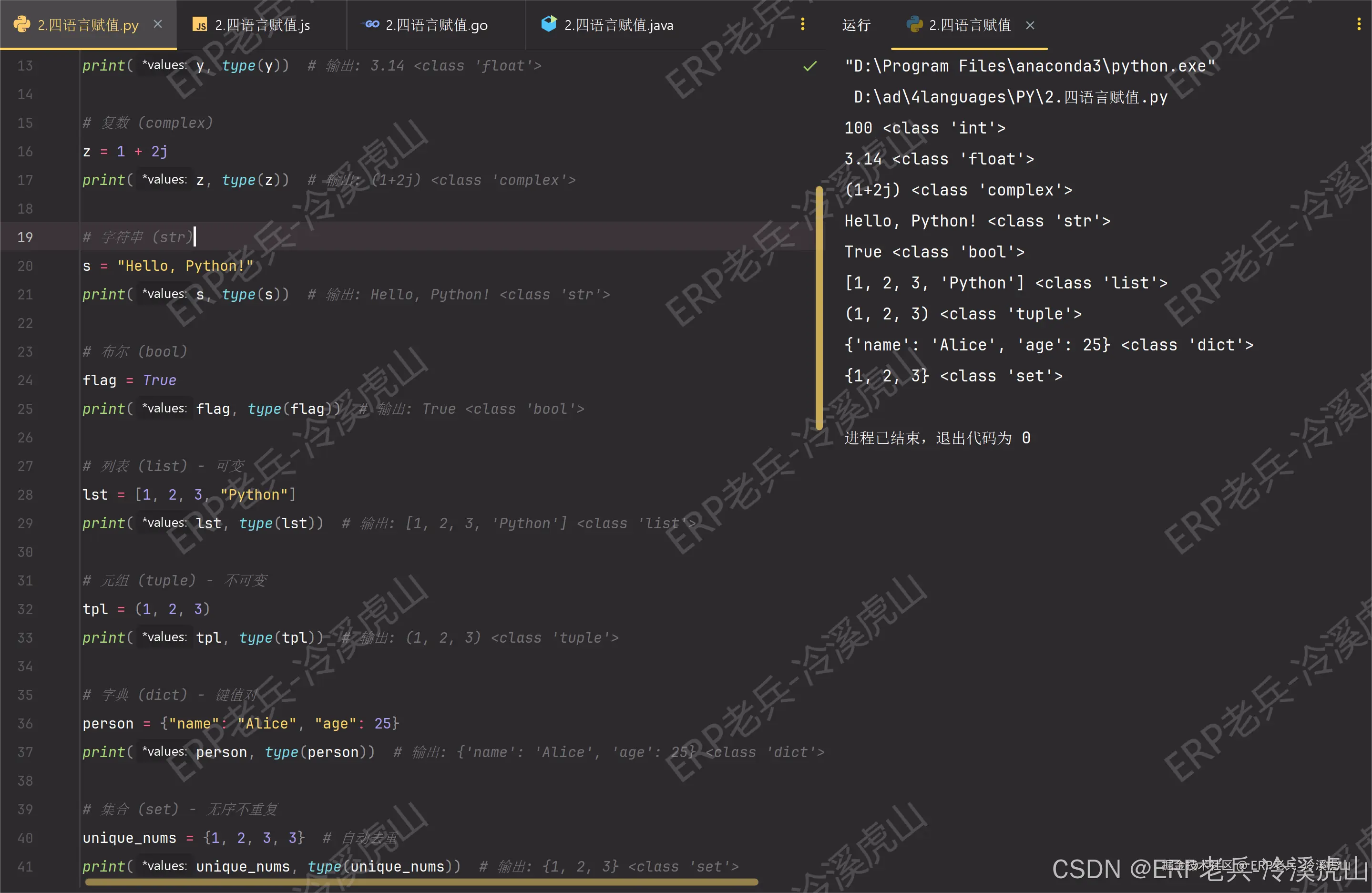This screenshot has width=1372, height=893.
Task: Open the top-right three-dot options menu
Action: click(1358, 24)
